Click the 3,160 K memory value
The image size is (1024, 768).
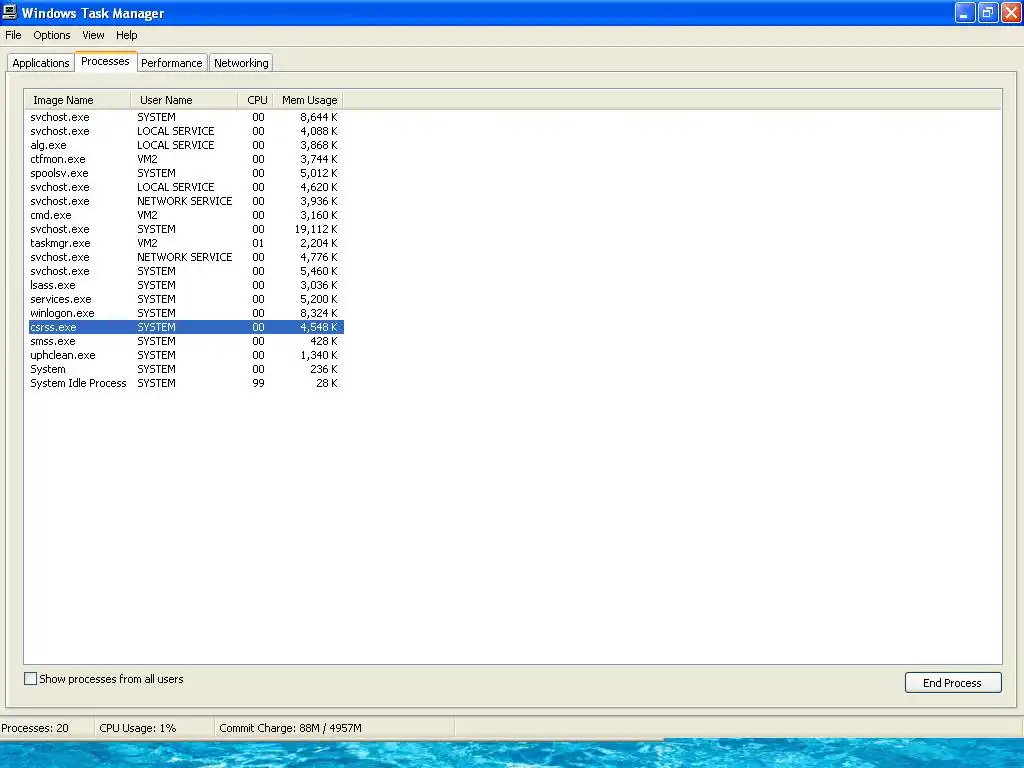(319, 215)
